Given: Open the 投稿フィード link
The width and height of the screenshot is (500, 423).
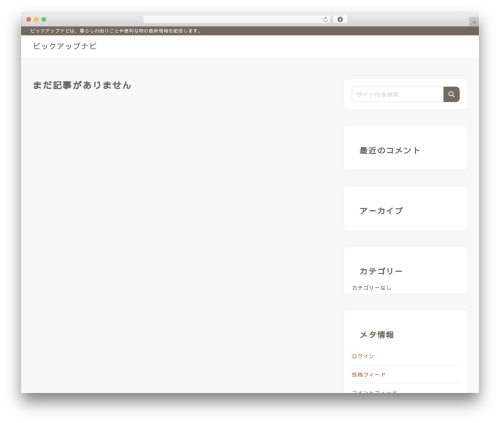Looking at the screenshot, I should coord(368,375).
